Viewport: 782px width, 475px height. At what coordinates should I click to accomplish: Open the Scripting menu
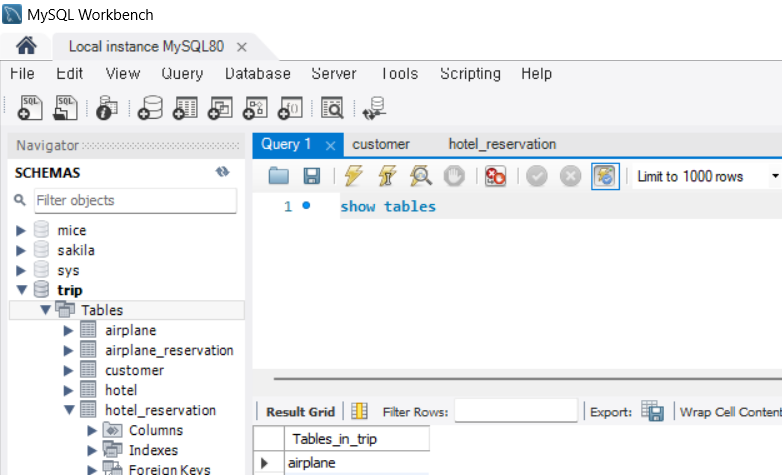[x=470, y=74]
